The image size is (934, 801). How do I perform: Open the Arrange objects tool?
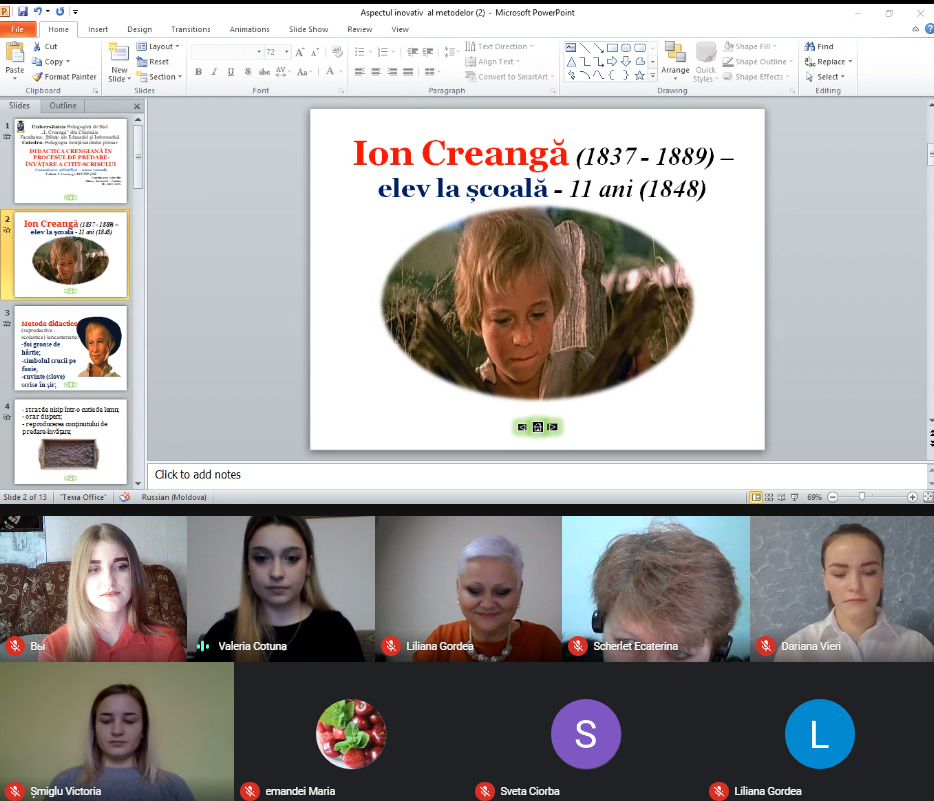point(675,60)
